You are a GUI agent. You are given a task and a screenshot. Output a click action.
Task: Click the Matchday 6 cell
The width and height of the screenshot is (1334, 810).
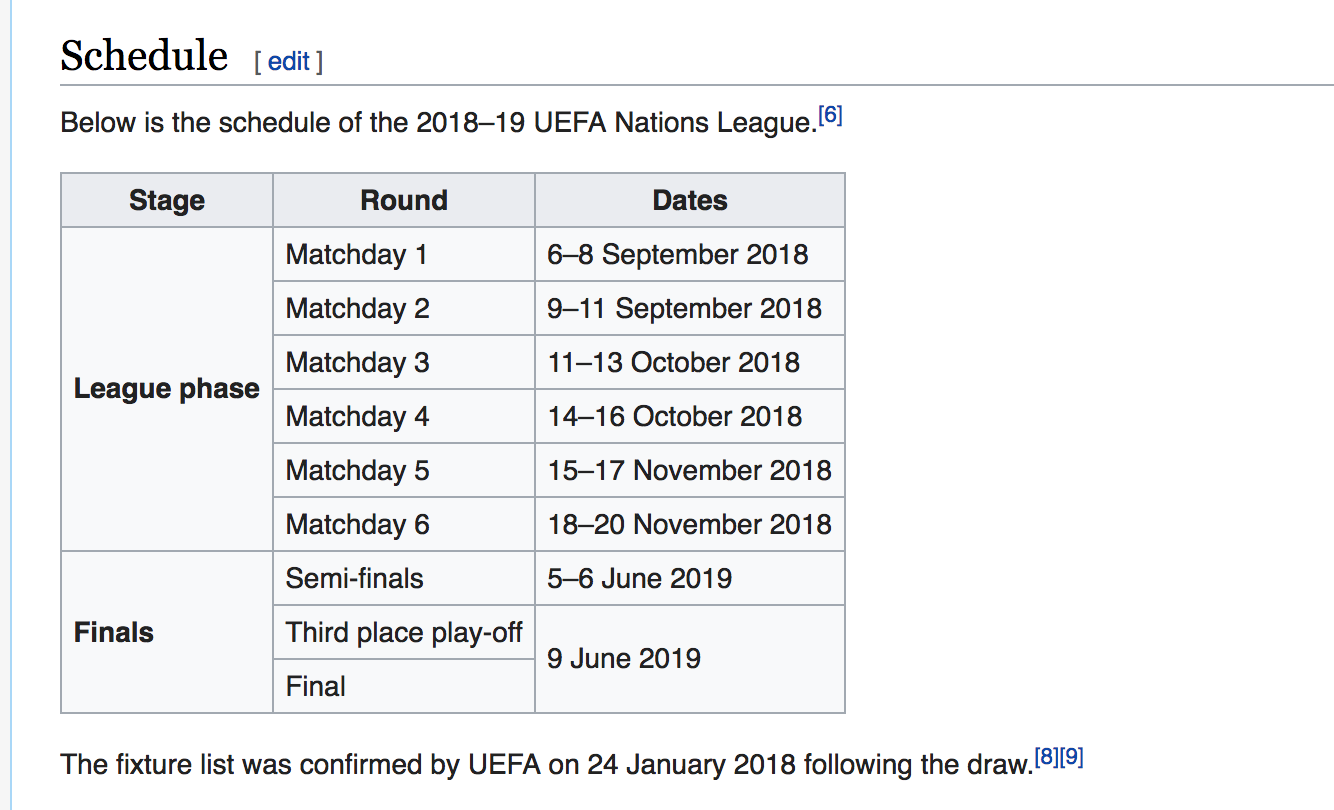click(x=357, y=525)
